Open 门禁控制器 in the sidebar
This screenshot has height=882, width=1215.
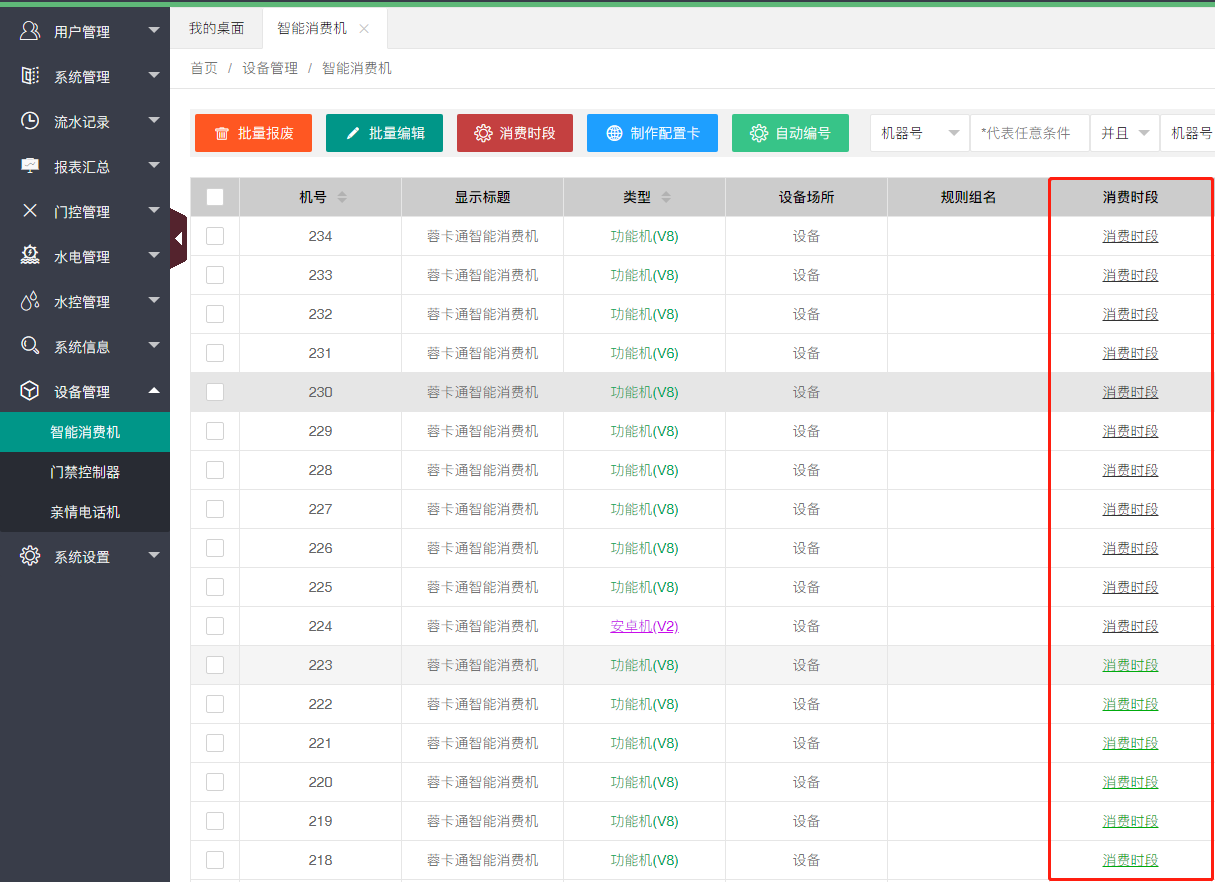click(85, 472)
